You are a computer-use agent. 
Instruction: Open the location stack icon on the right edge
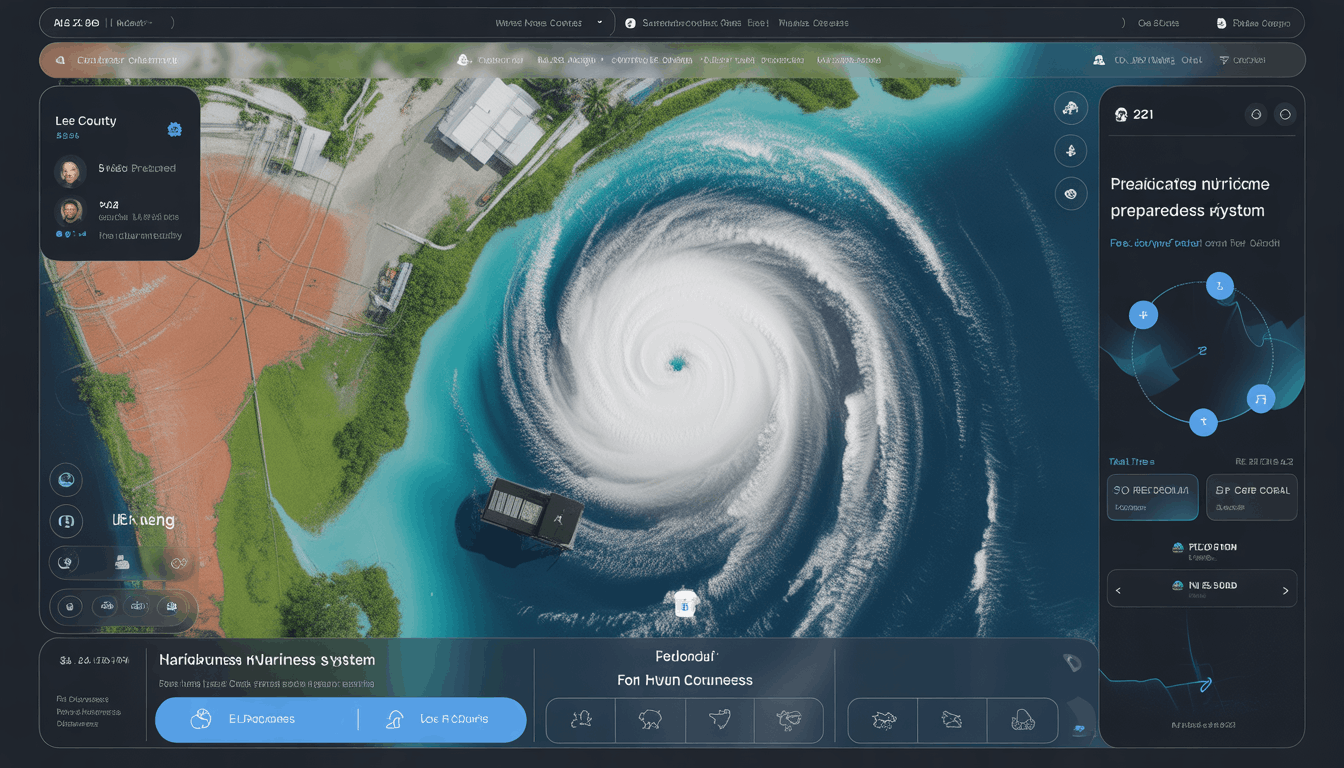point(1070,107)
